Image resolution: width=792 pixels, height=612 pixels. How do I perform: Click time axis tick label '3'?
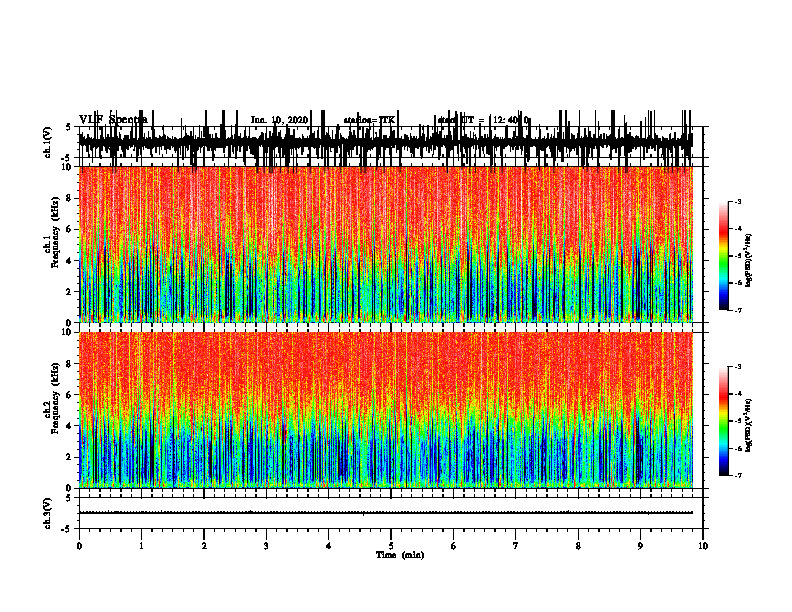click(266, 546)
